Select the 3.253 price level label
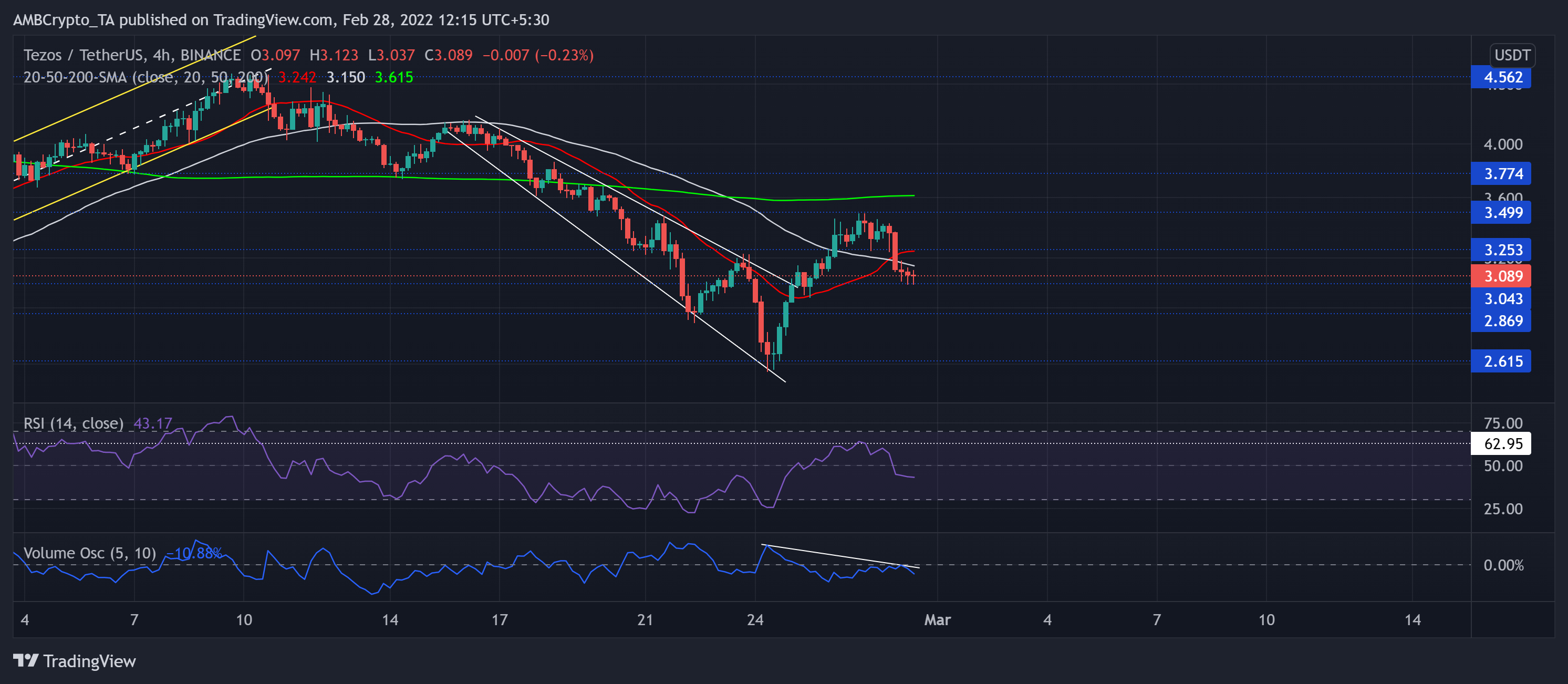1568x684 pixels. 1501,250
